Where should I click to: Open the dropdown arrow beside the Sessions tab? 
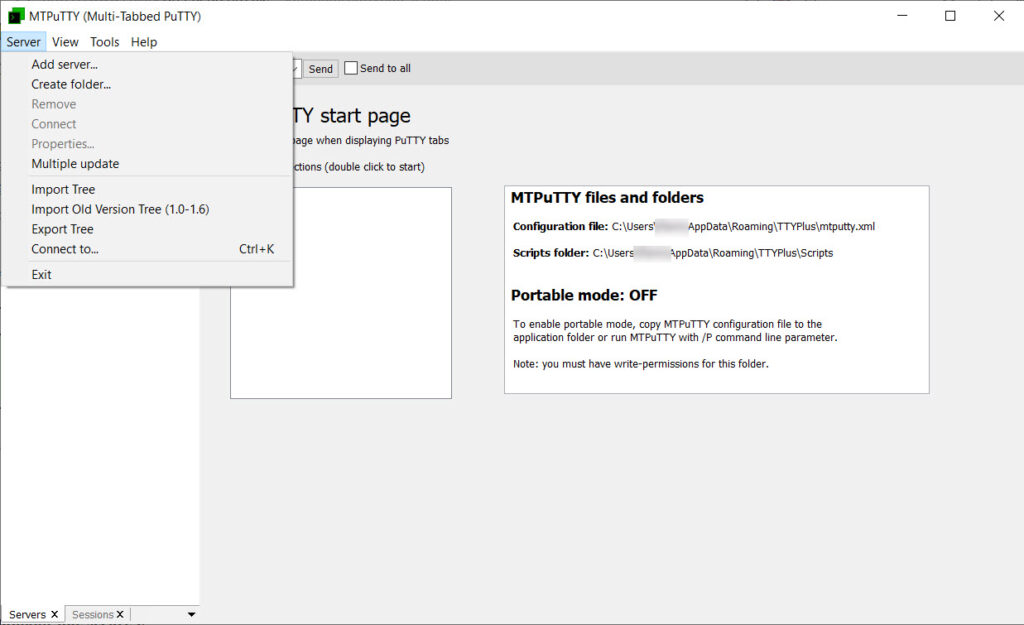point(191,615)
